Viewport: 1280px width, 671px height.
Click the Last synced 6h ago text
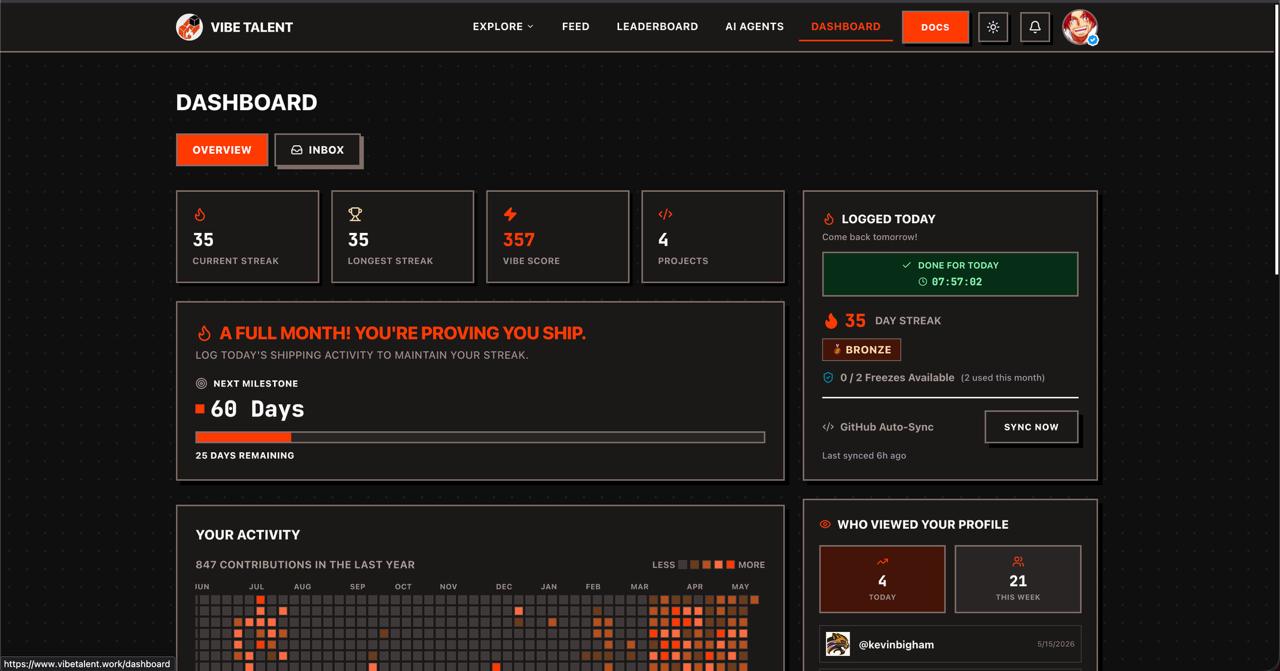point(864,455)
